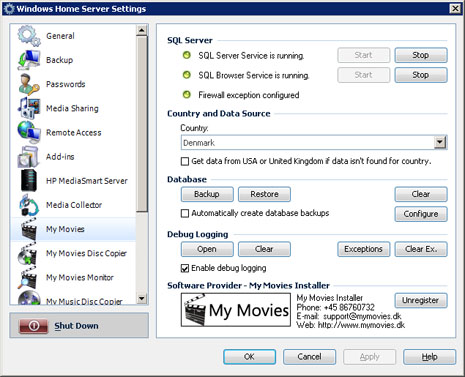Select General in the settings list
Image resolution: width=465 pixels, height=377 pixels.
click(60, 36)
